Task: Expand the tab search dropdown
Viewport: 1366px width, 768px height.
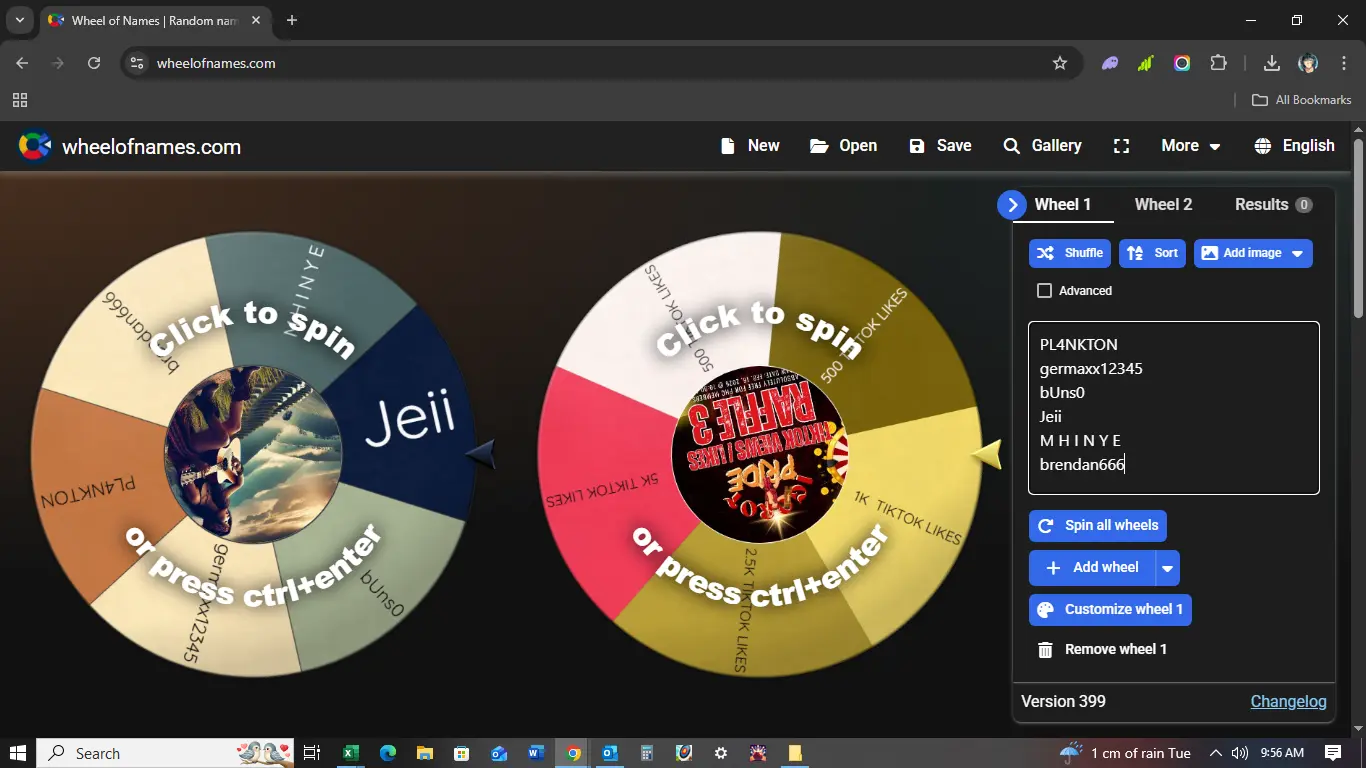Action: point(19,20)
